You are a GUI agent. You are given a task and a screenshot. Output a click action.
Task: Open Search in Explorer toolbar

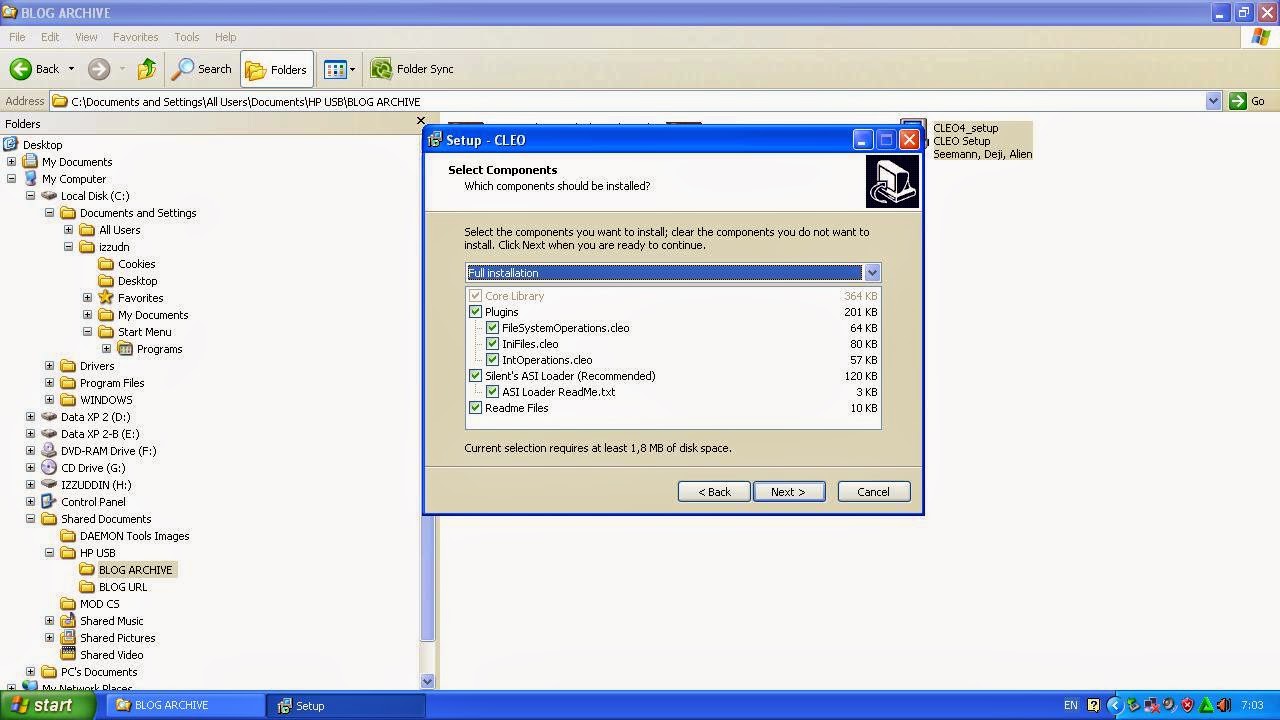[202, 69]
